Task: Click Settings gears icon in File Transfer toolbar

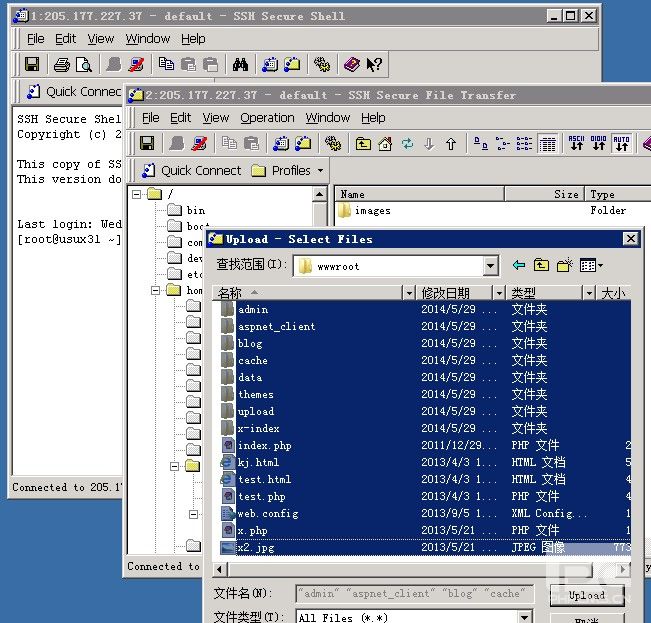Action: (x=333, y=144)
